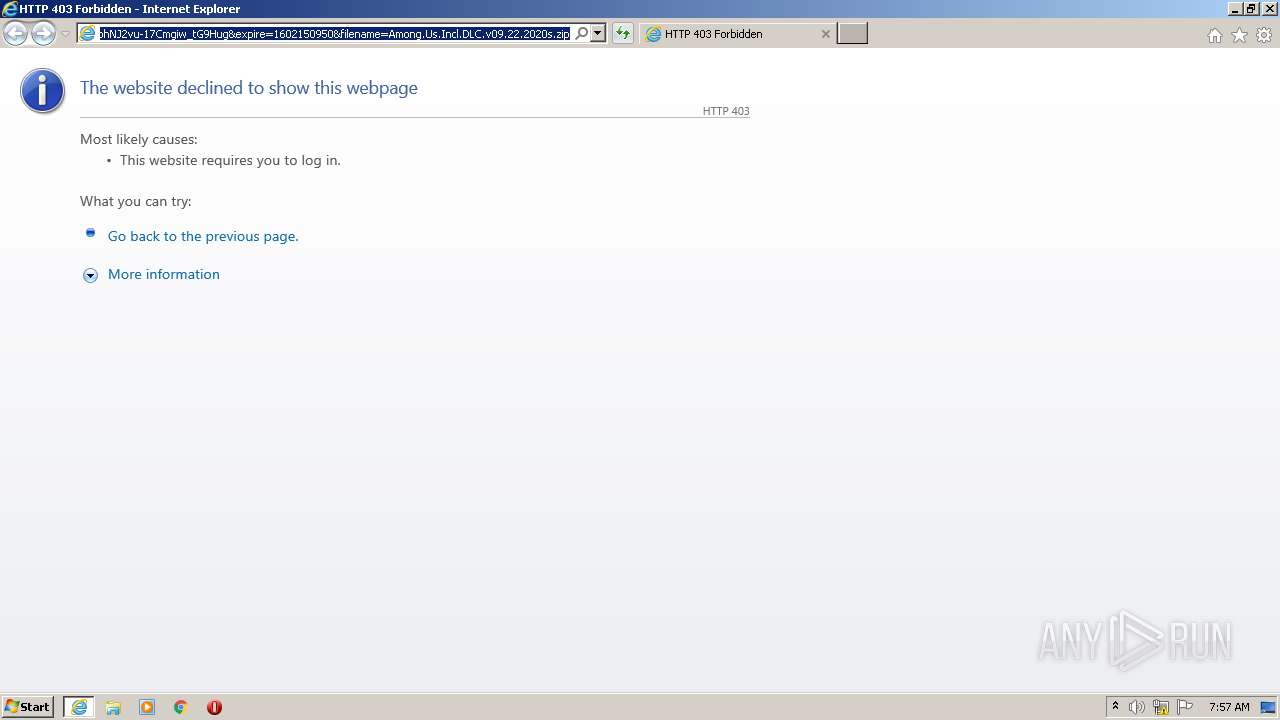The image size is (1280, 720).
Task: Click the volume speaker tray icon
Action: [x=1137, y=707]
